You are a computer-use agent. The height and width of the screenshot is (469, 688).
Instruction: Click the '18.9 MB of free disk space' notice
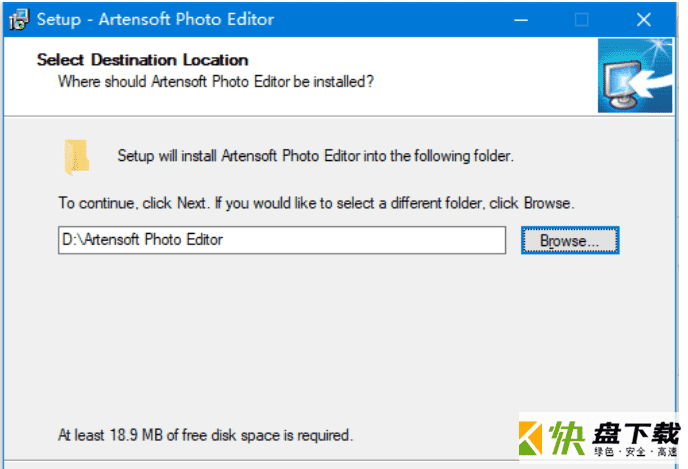[205, 435]
